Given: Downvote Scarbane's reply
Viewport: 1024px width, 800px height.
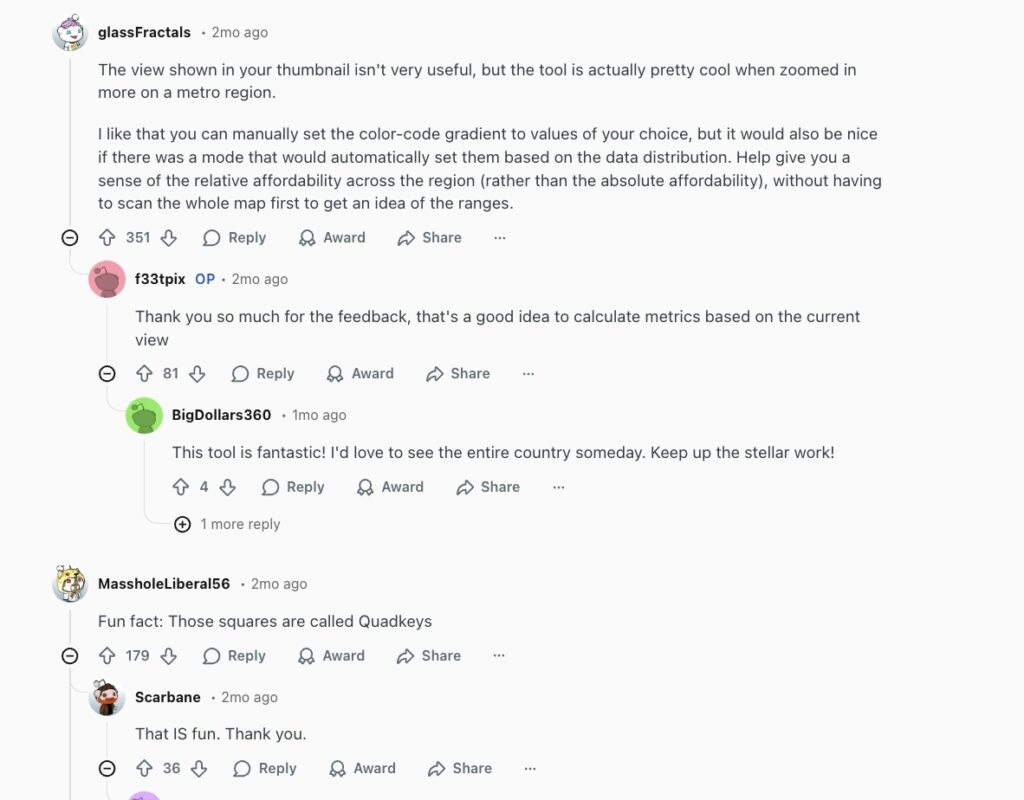Looking at the screenshot, I should click(199, 768).
